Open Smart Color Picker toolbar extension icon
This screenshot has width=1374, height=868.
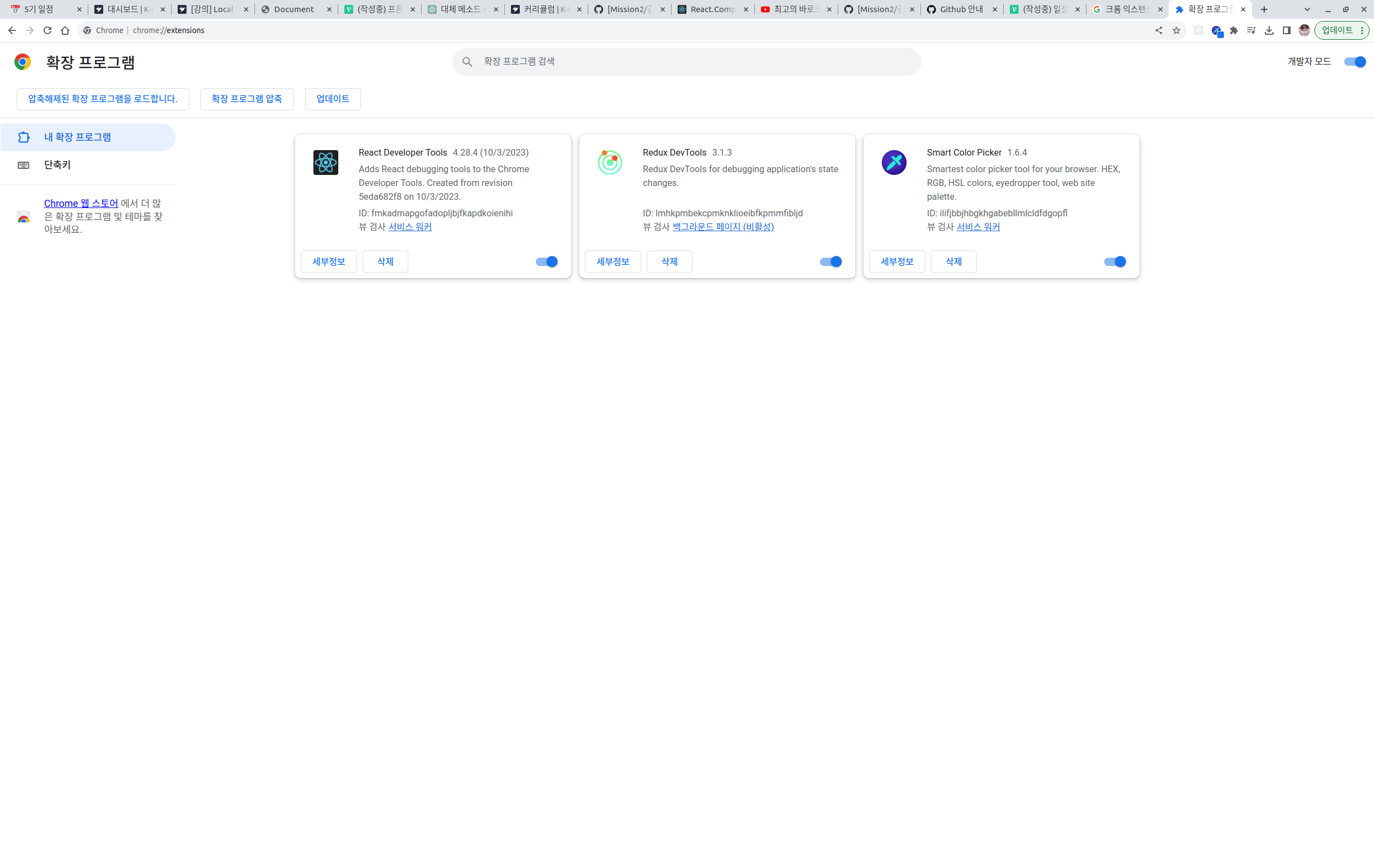click(x=1217, y=31)
